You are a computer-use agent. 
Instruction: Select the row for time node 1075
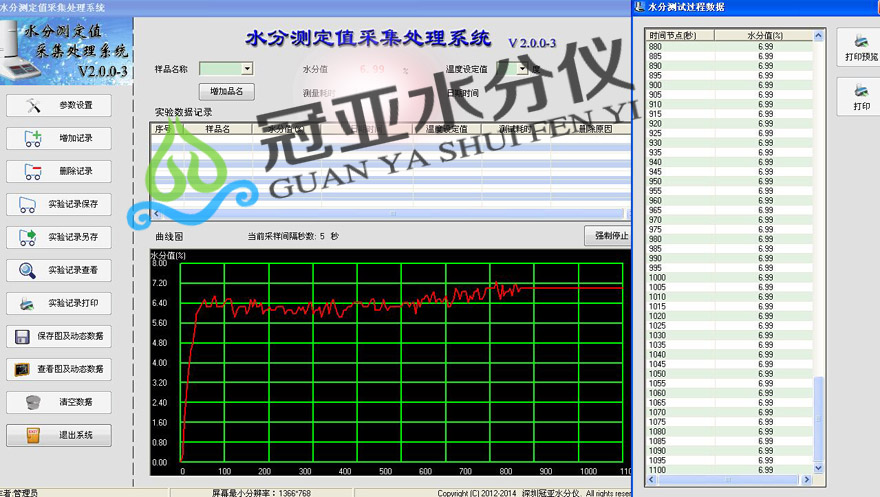coord(729,422)
